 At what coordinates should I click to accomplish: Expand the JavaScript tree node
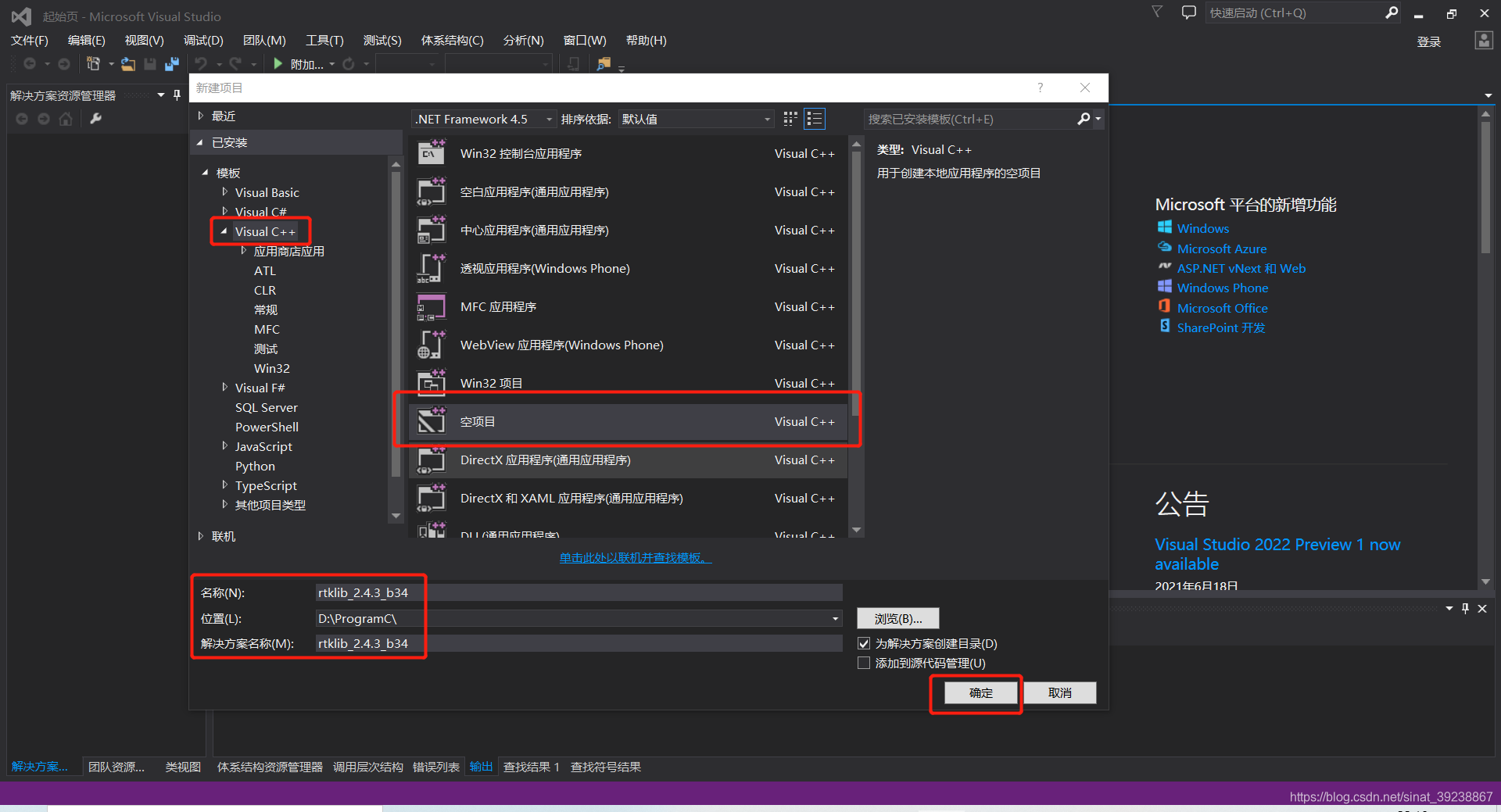click(x=224, y=445)
